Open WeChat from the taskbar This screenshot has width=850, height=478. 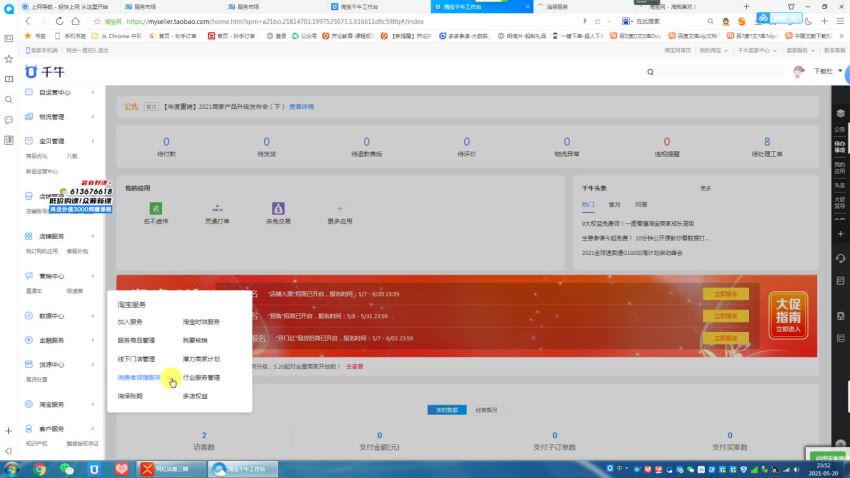[67, 469]
